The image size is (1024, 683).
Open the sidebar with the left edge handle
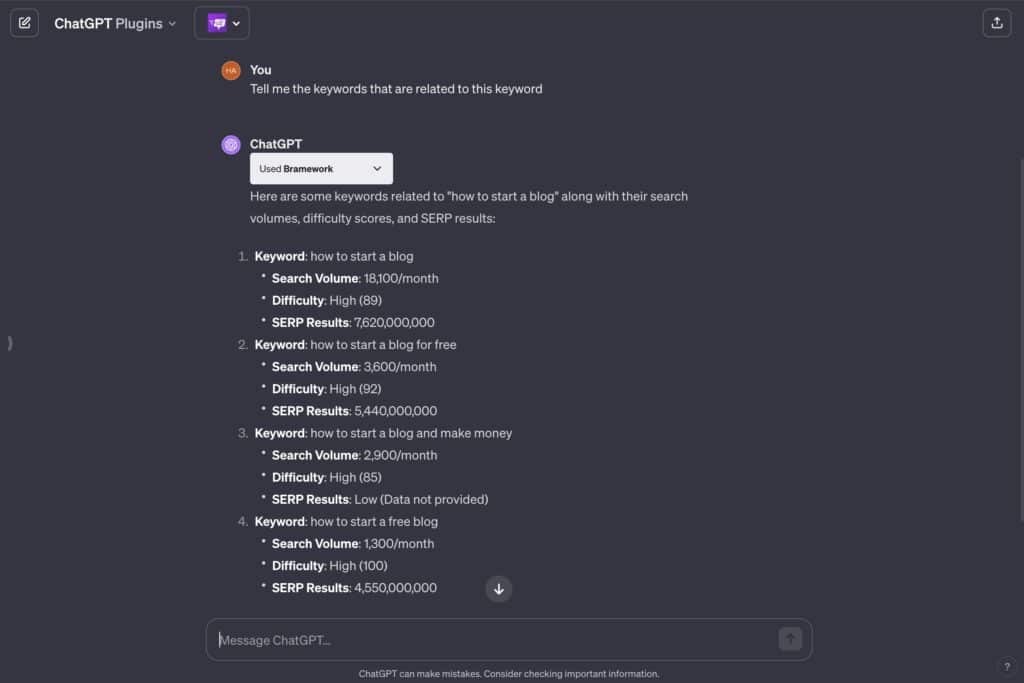[x=10, y=343]
